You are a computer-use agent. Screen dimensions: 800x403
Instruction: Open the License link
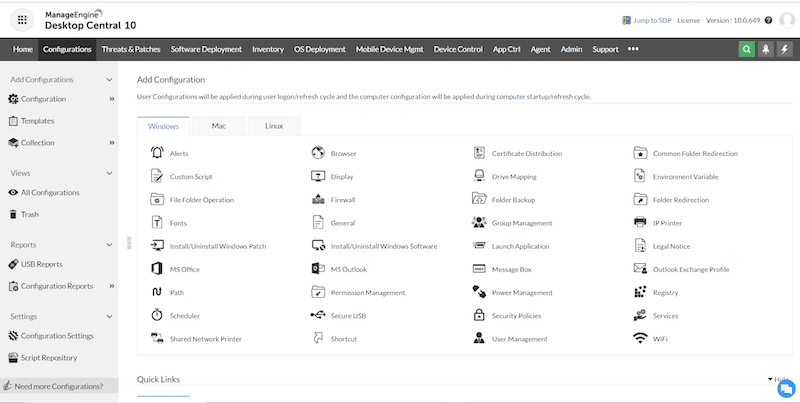tap(688, 20)
